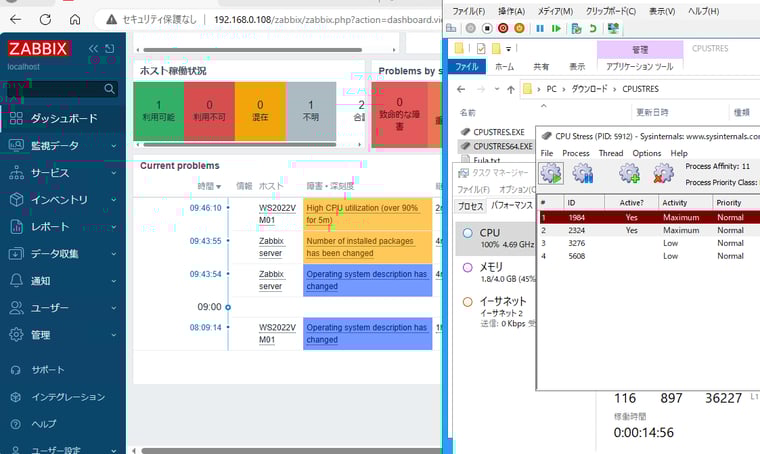Open Explorer recent locations dropdown

(496, 89)
